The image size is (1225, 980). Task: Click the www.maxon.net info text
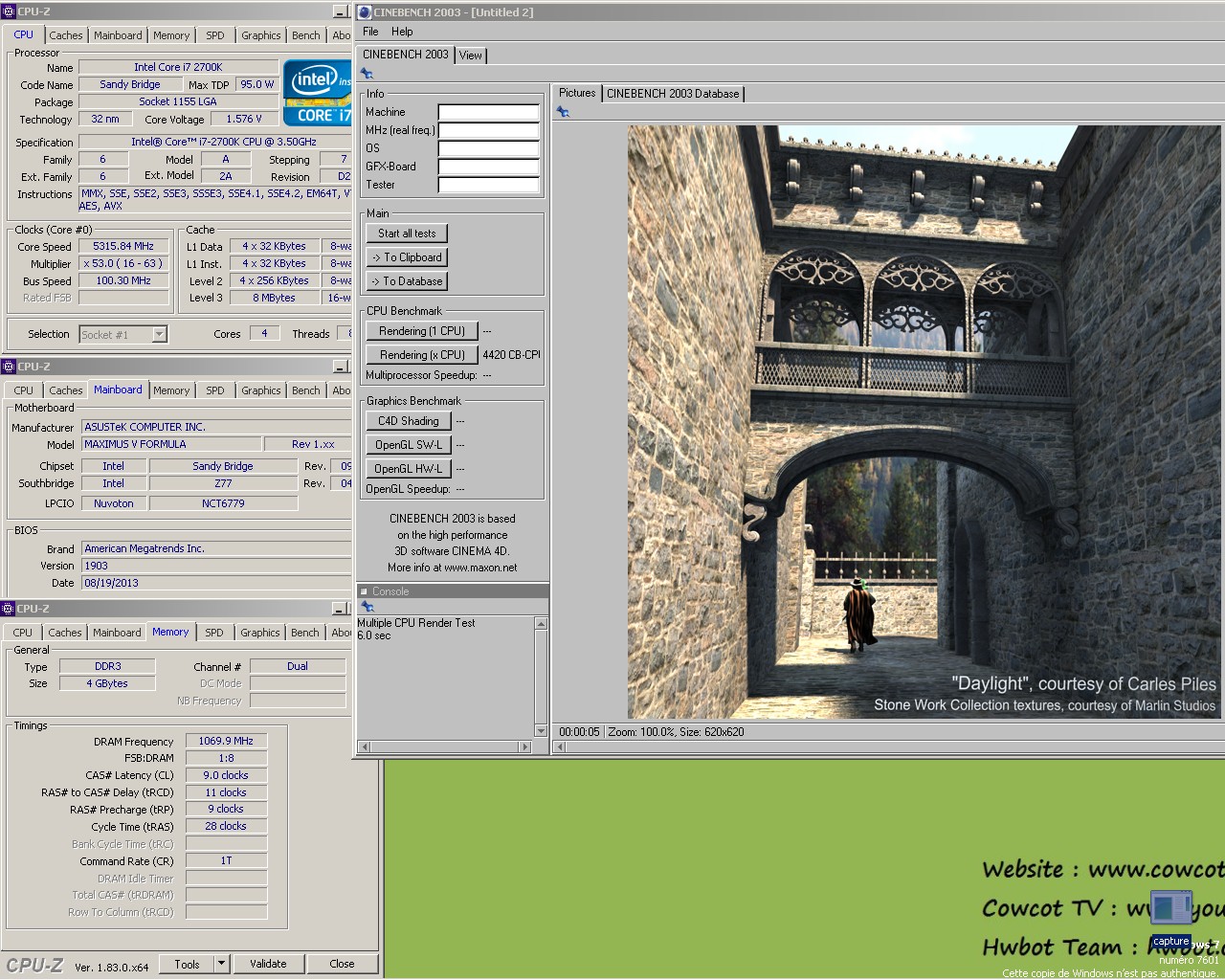click(x=480, y=568)
